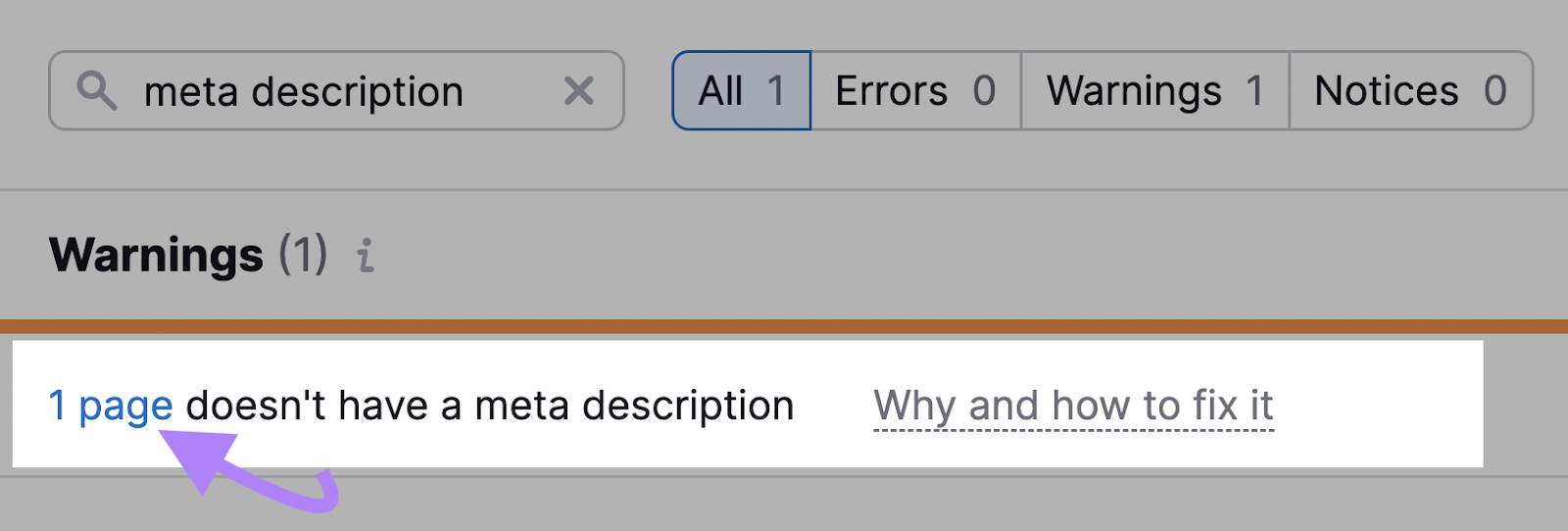Clear the search field with X
1568x531 pixels.
tap(579, 91)
